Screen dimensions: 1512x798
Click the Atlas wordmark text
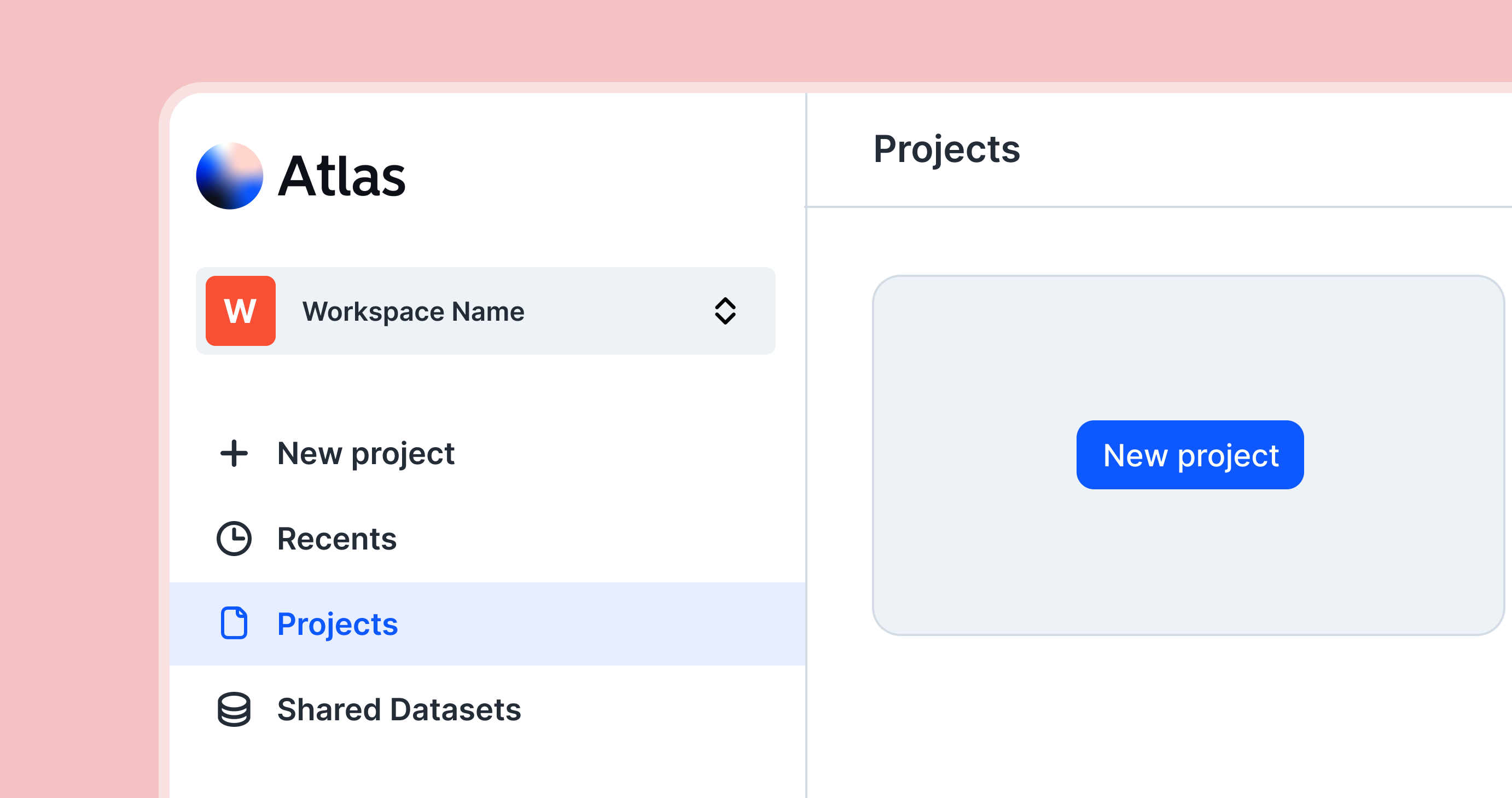[x=341, y=176]
